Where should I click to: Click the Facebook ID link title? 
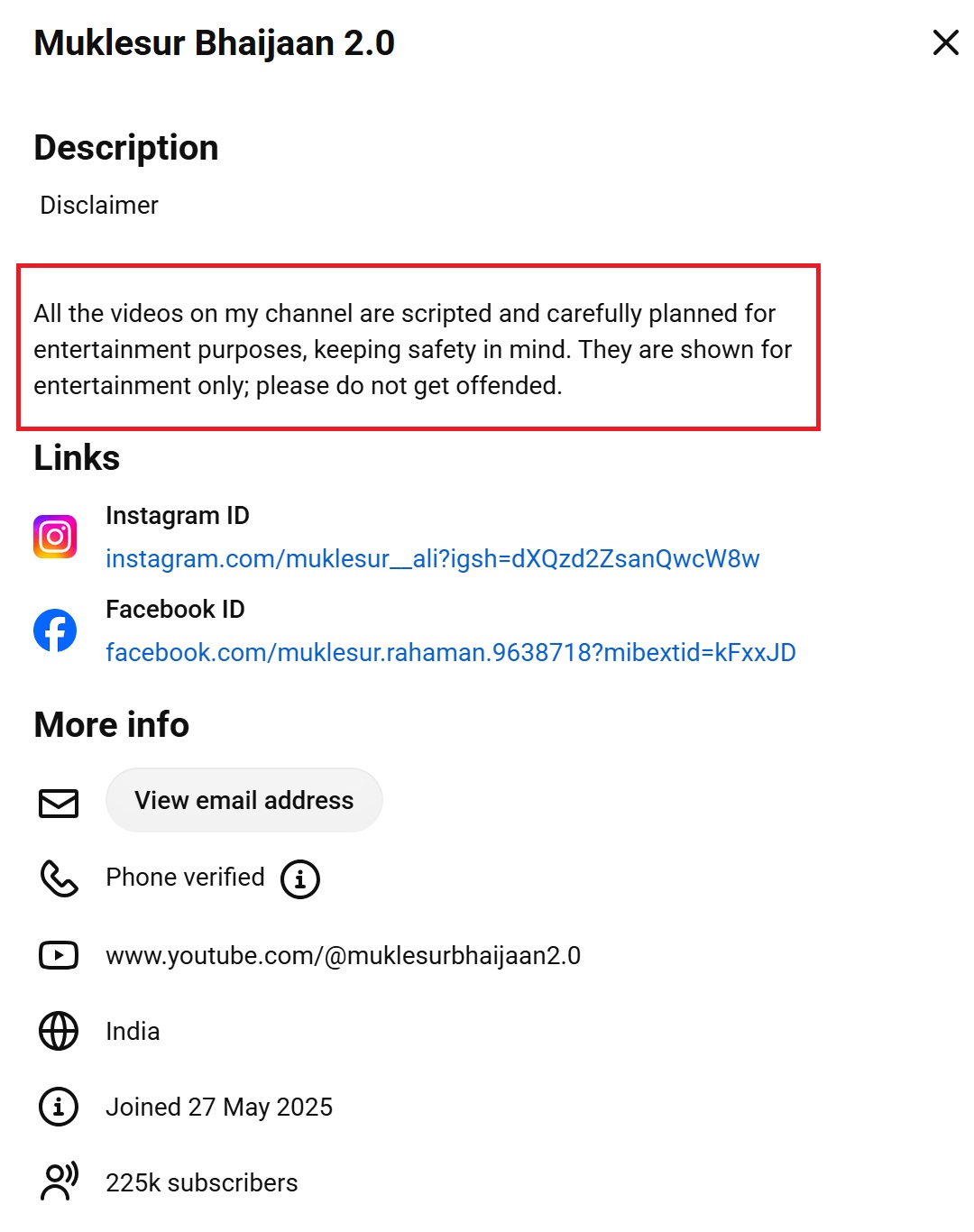pos(175,610)
